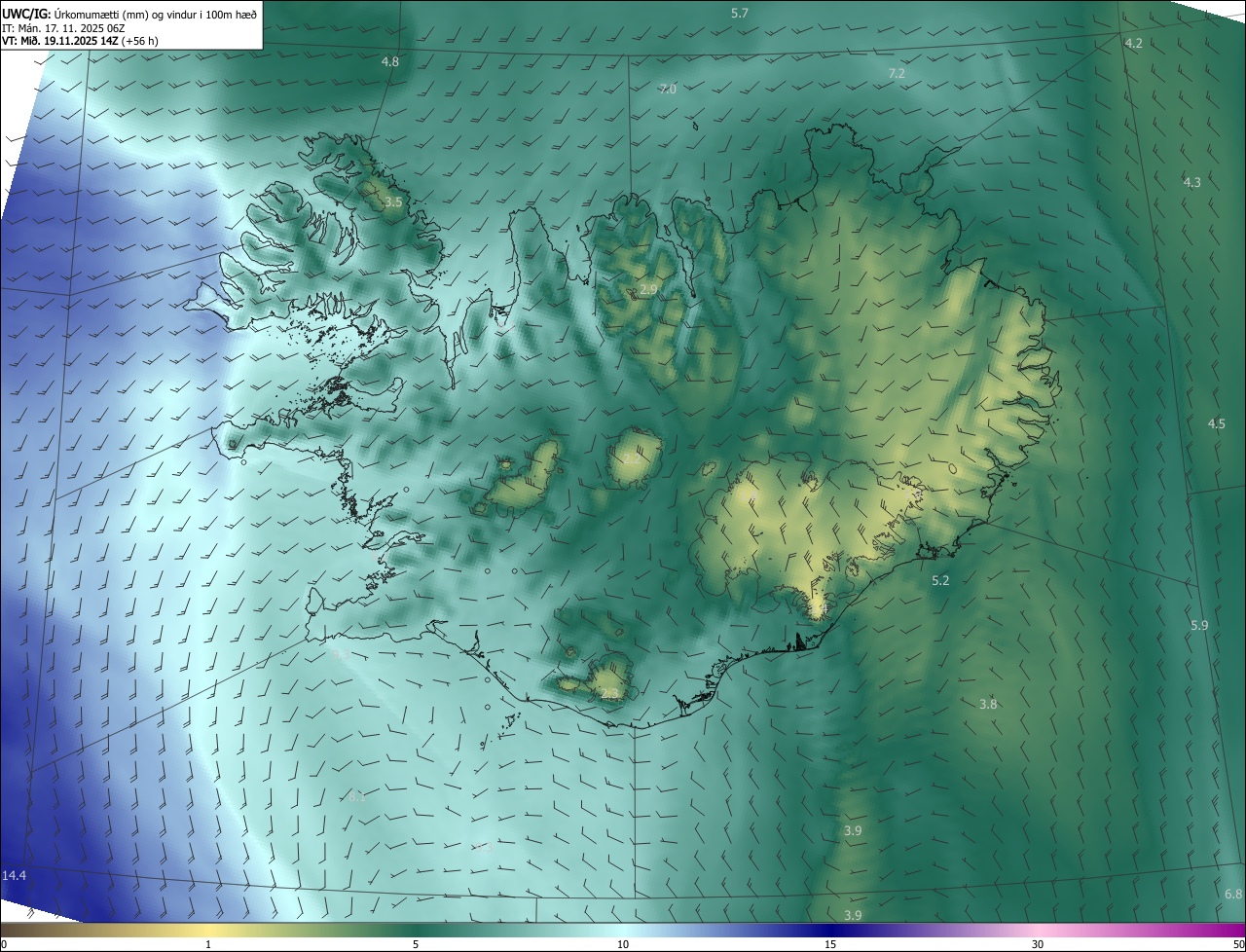Click the 2.3 value label on the south glacier
This screenshot has height=952, width=1246.
point(610,693)
